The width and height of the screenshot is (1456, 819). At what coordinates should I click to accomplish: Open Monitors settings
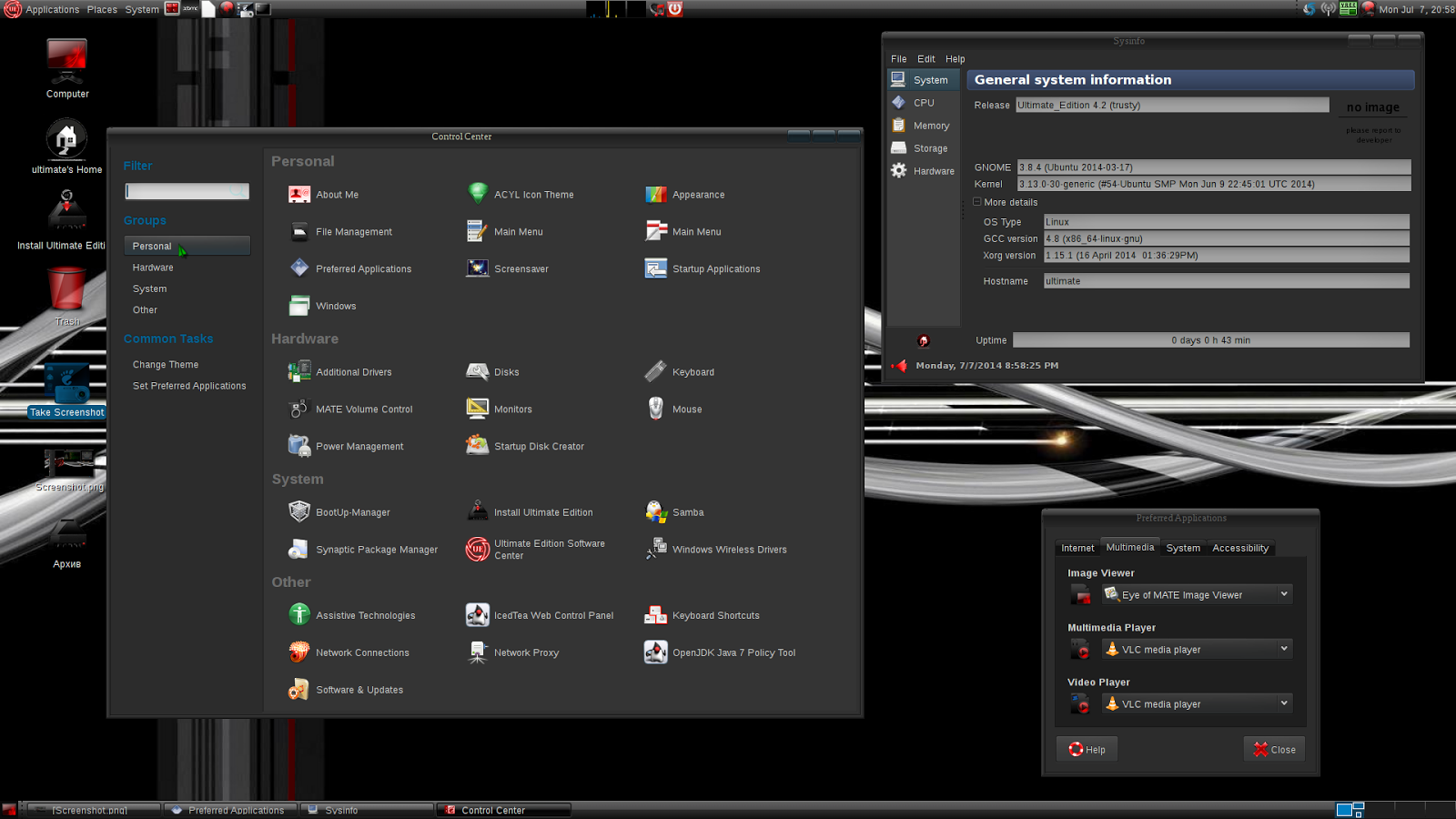pyautogui.click(x=500, y=409)
